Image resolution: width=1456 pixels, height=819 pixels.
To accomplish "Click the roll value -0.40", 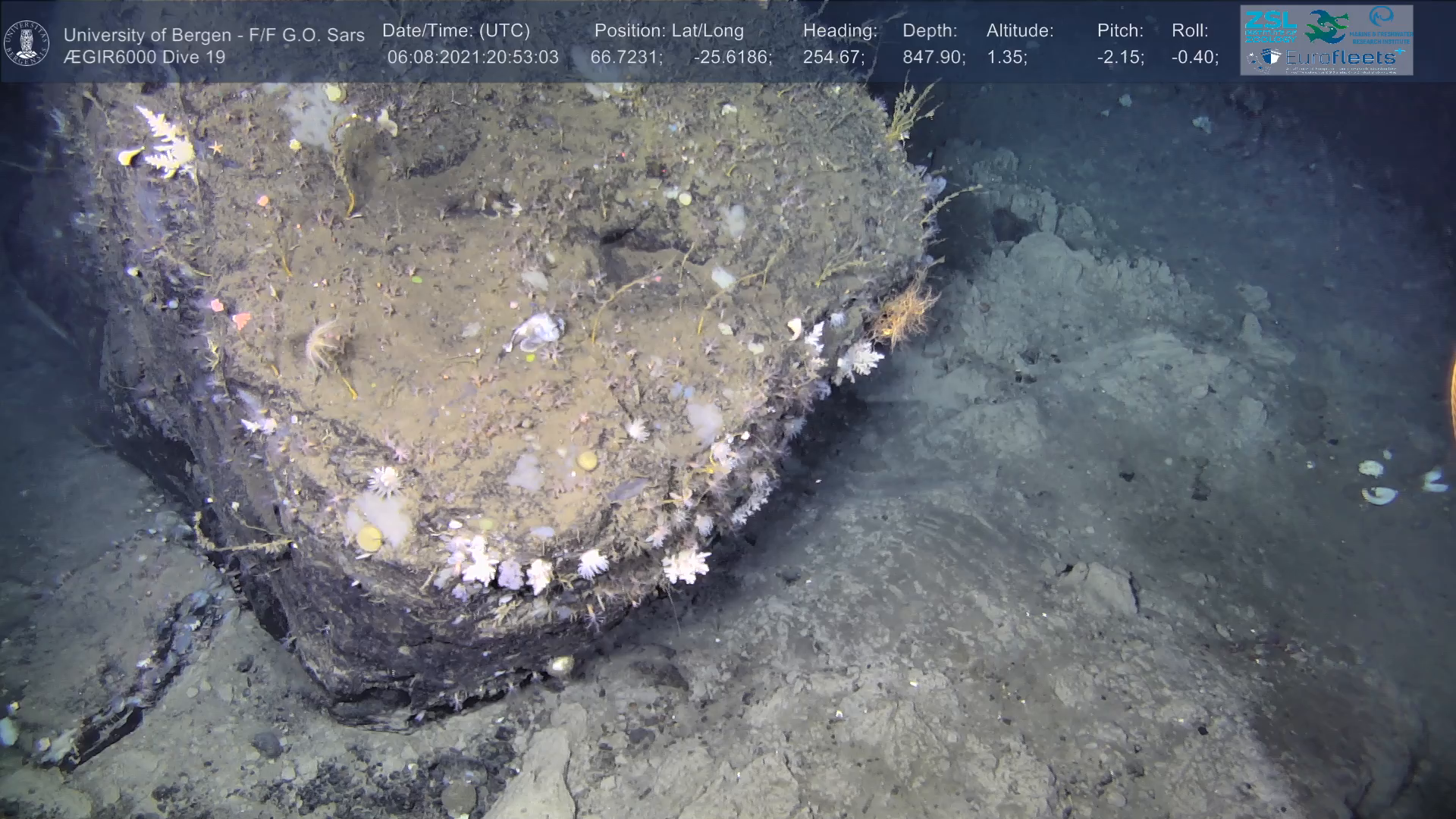I will [1194, 58].
